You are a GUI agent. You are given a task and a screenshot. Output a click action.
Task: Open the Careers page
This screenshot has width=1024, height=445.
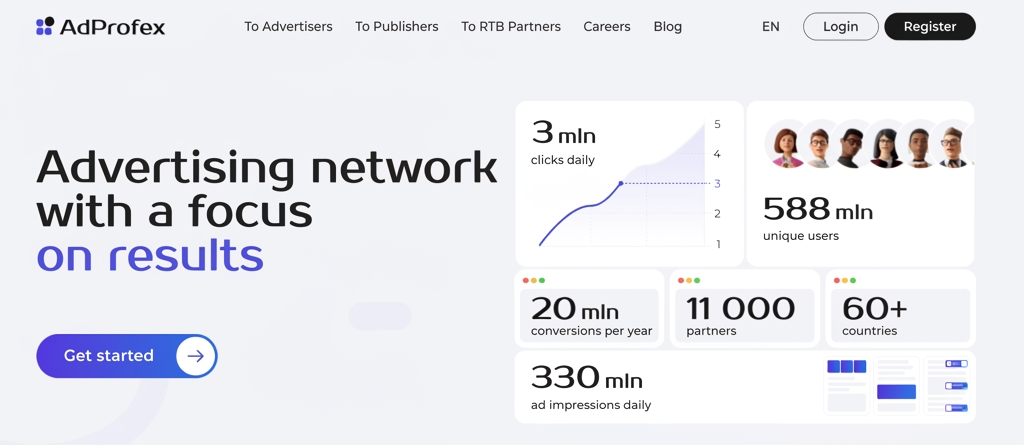click(607, 27)
